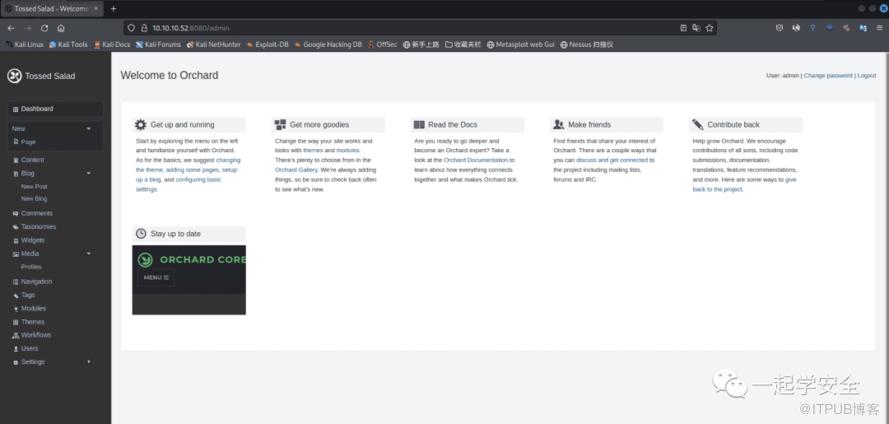
Task: Close the Tossed Salad tab
Action: [96, 9]
